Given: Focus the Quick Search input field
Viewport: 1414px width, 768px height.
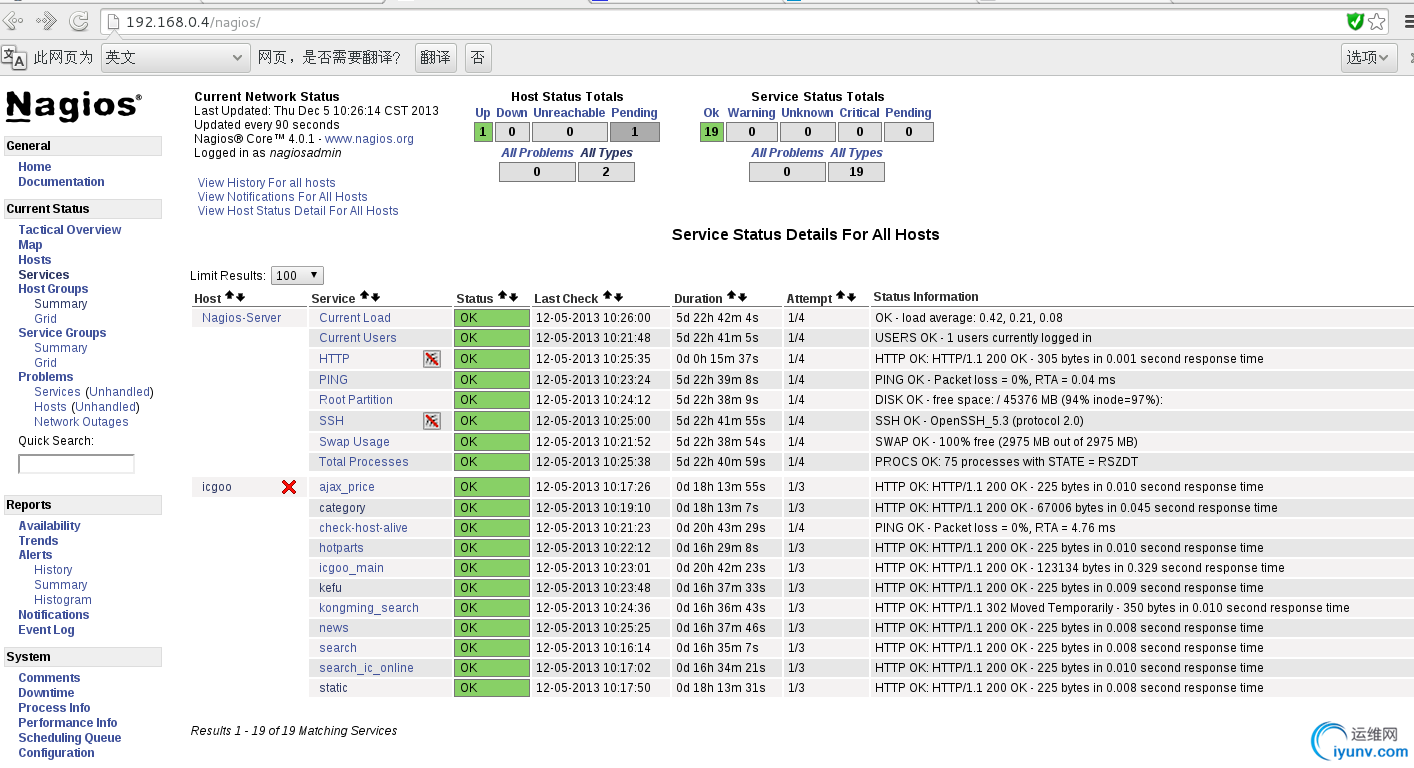Looking at the screenshot, I should [76, 464].
